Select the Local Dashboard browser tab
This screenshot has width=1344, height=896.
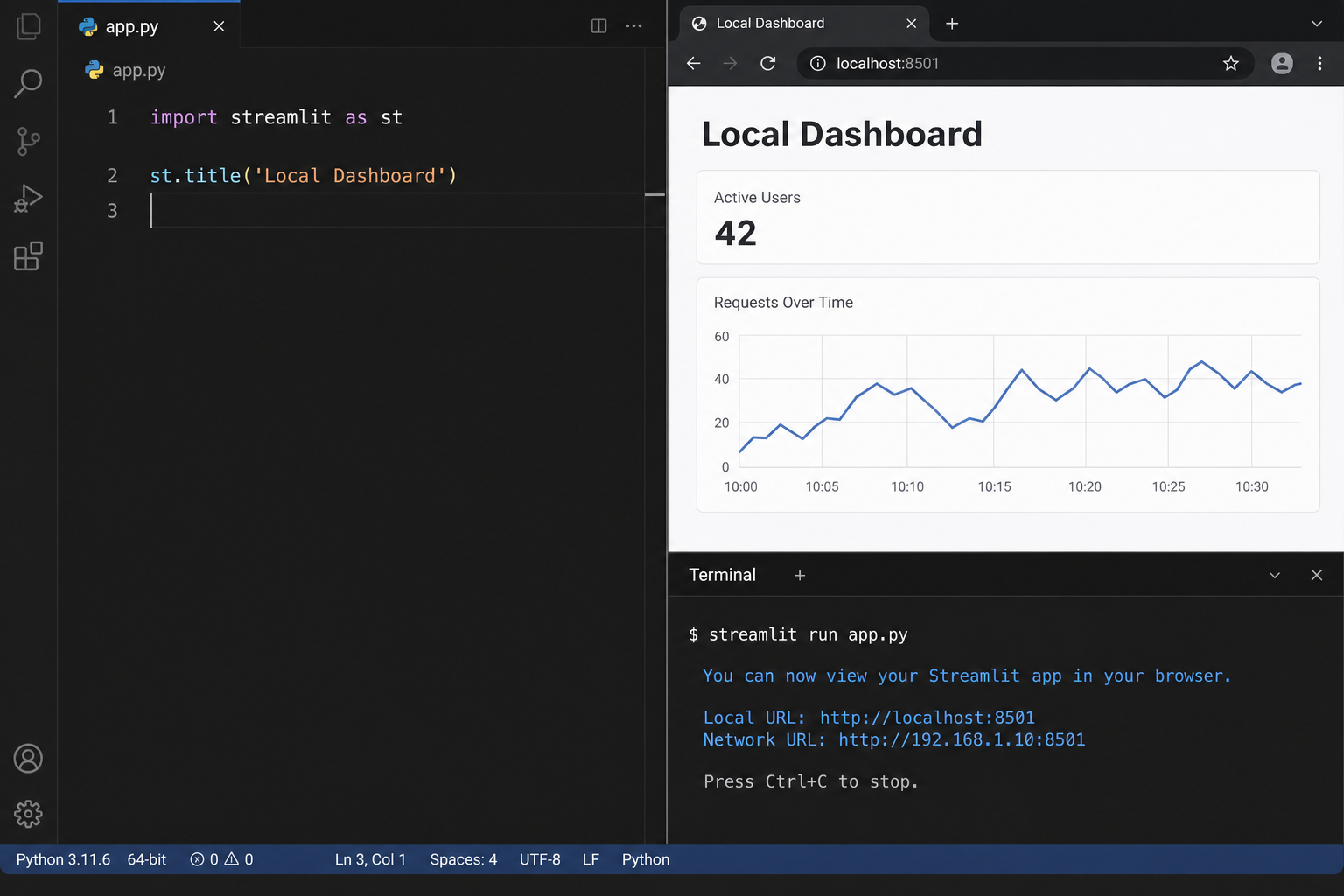point(805,24)
